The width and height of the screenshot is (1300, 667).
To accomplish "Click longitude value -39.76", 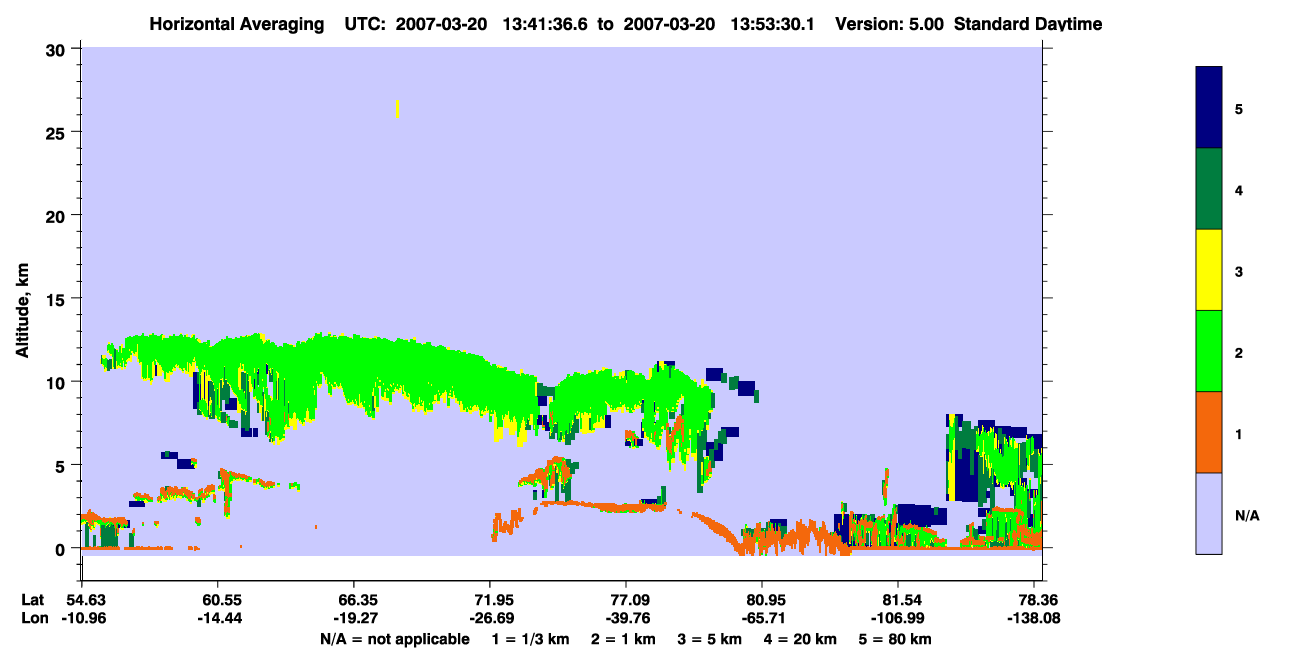I will tap(626, 618).
